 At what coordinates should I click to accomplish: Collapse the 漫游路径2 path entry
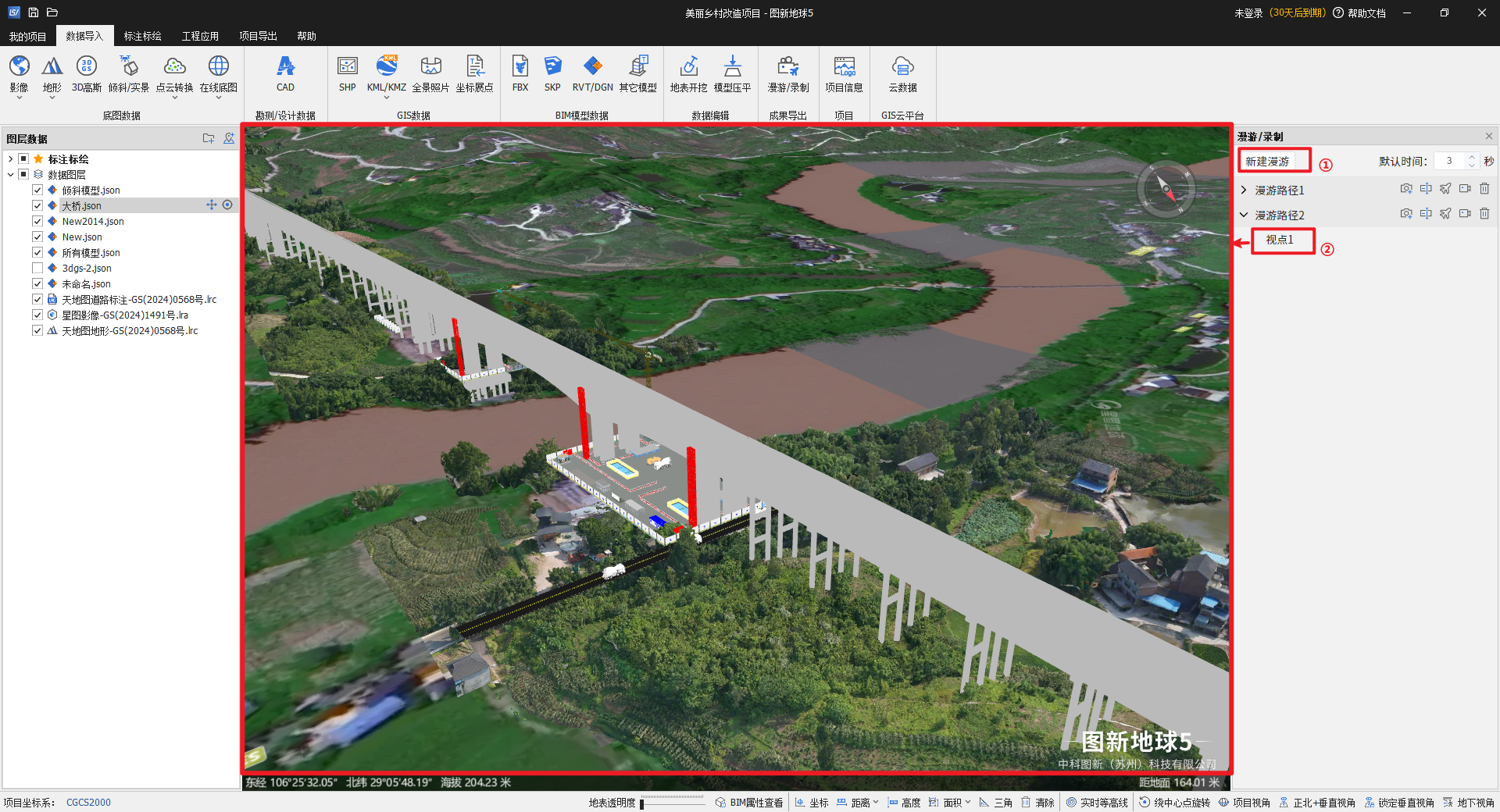(1244, 215)
